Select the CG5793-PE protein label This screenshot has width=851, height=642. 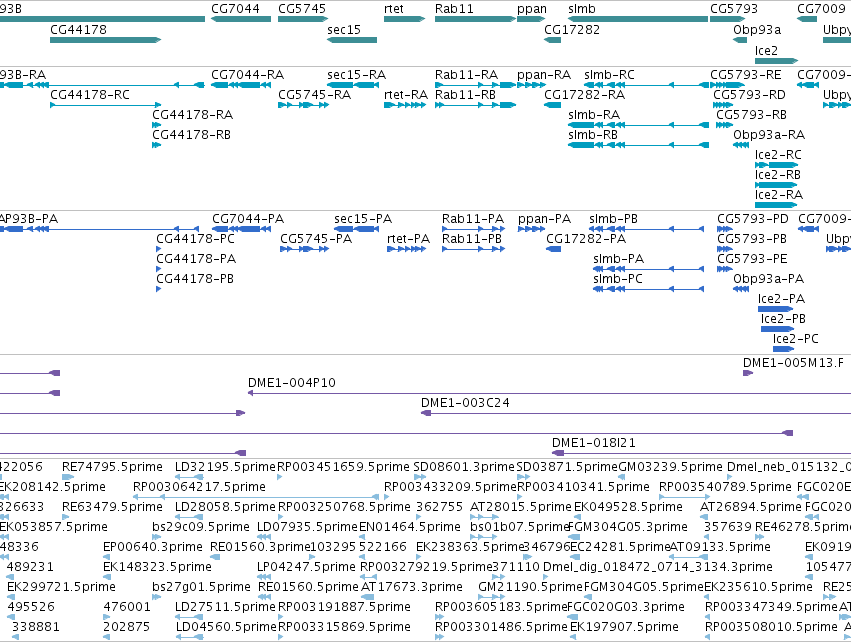point(752,259)
